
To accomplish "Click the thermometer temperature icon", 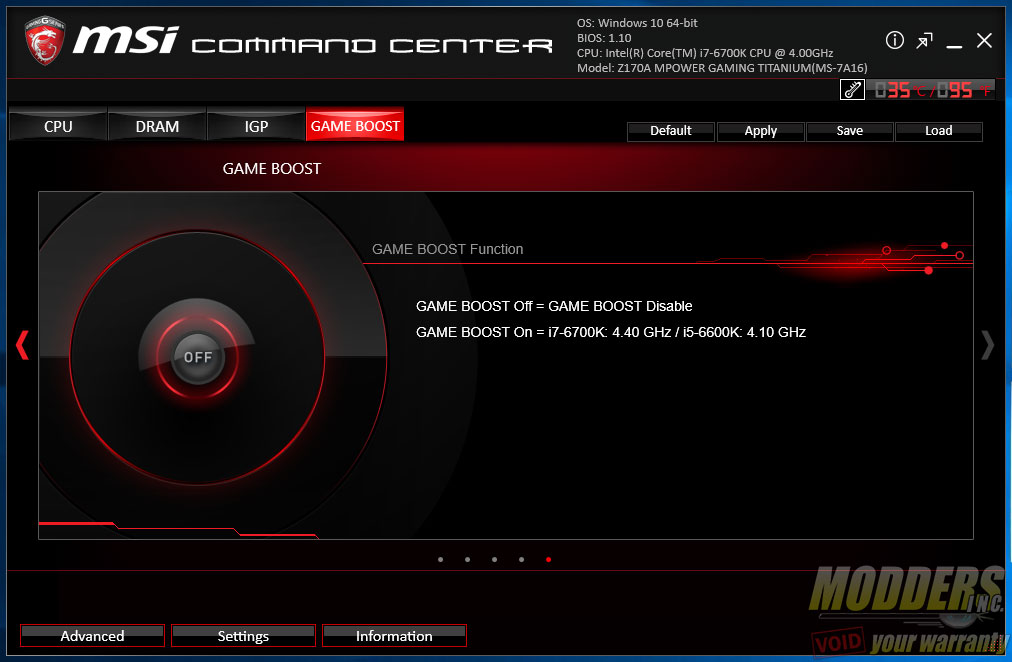I will 852,90.
